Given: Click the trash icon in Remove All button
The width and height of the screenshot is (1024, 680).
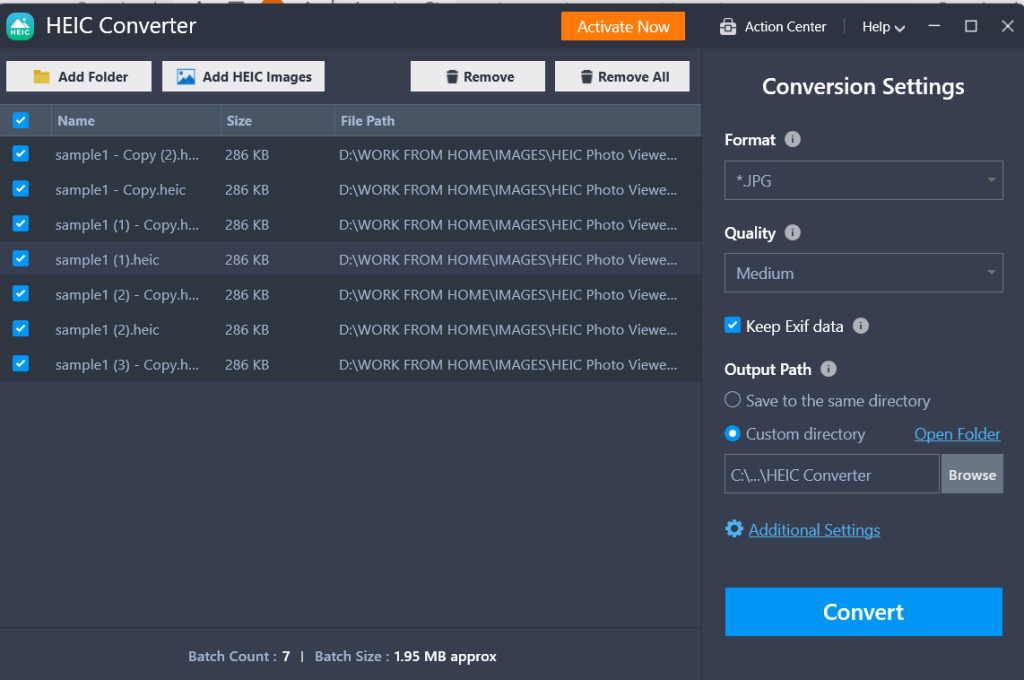Looking at the screenshot, I should click(x=586, y=76).
